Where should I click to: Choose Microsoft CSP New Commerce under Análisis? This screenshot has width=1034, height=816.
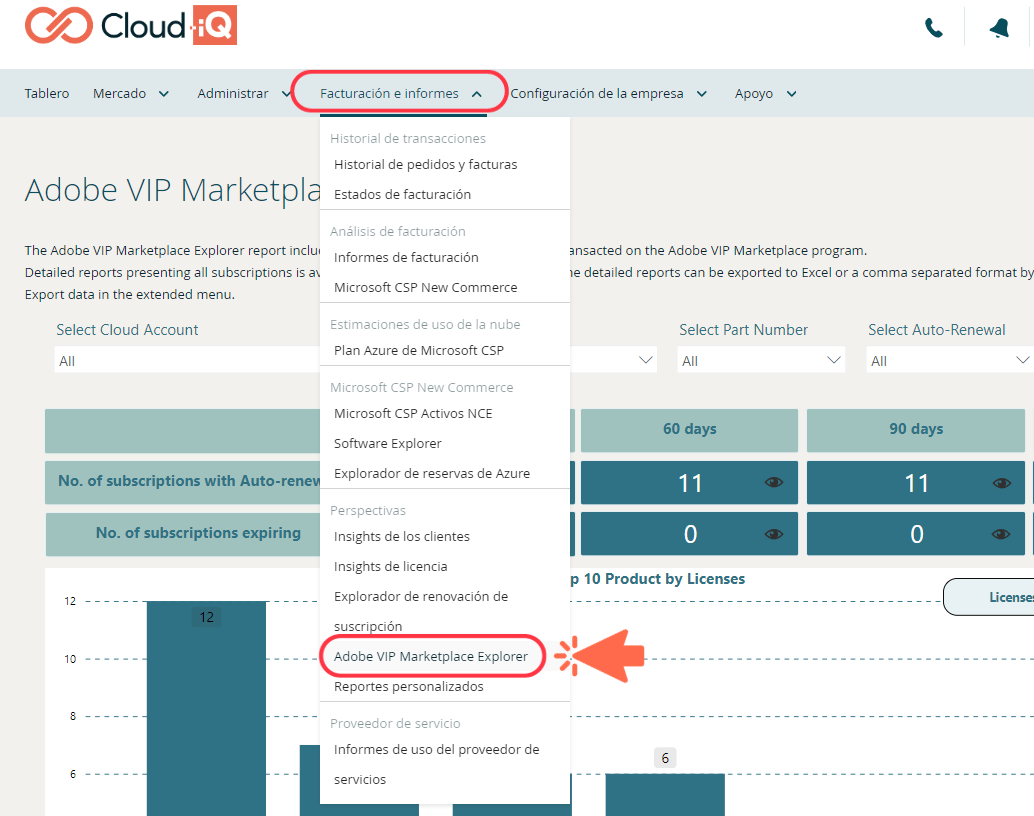tap(425, 288)
